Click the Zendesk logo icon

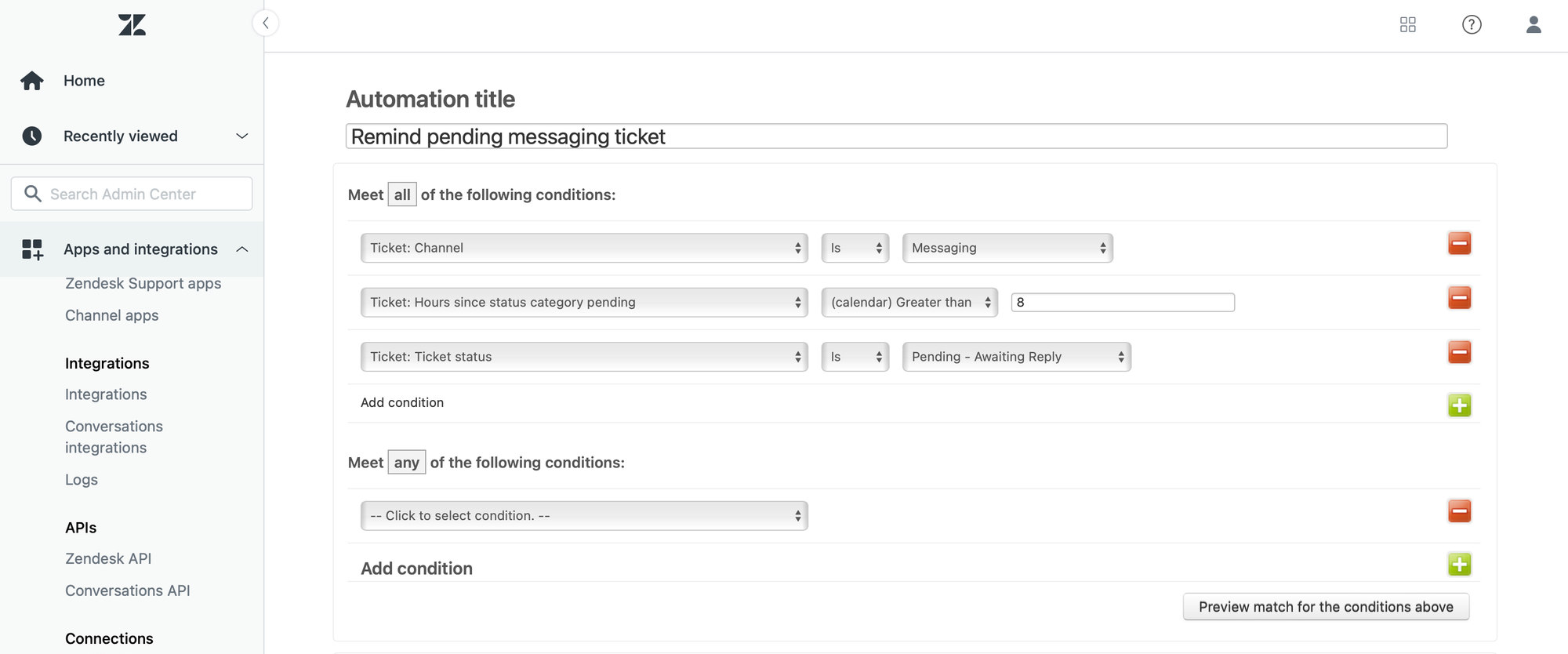tap(132, 25)
